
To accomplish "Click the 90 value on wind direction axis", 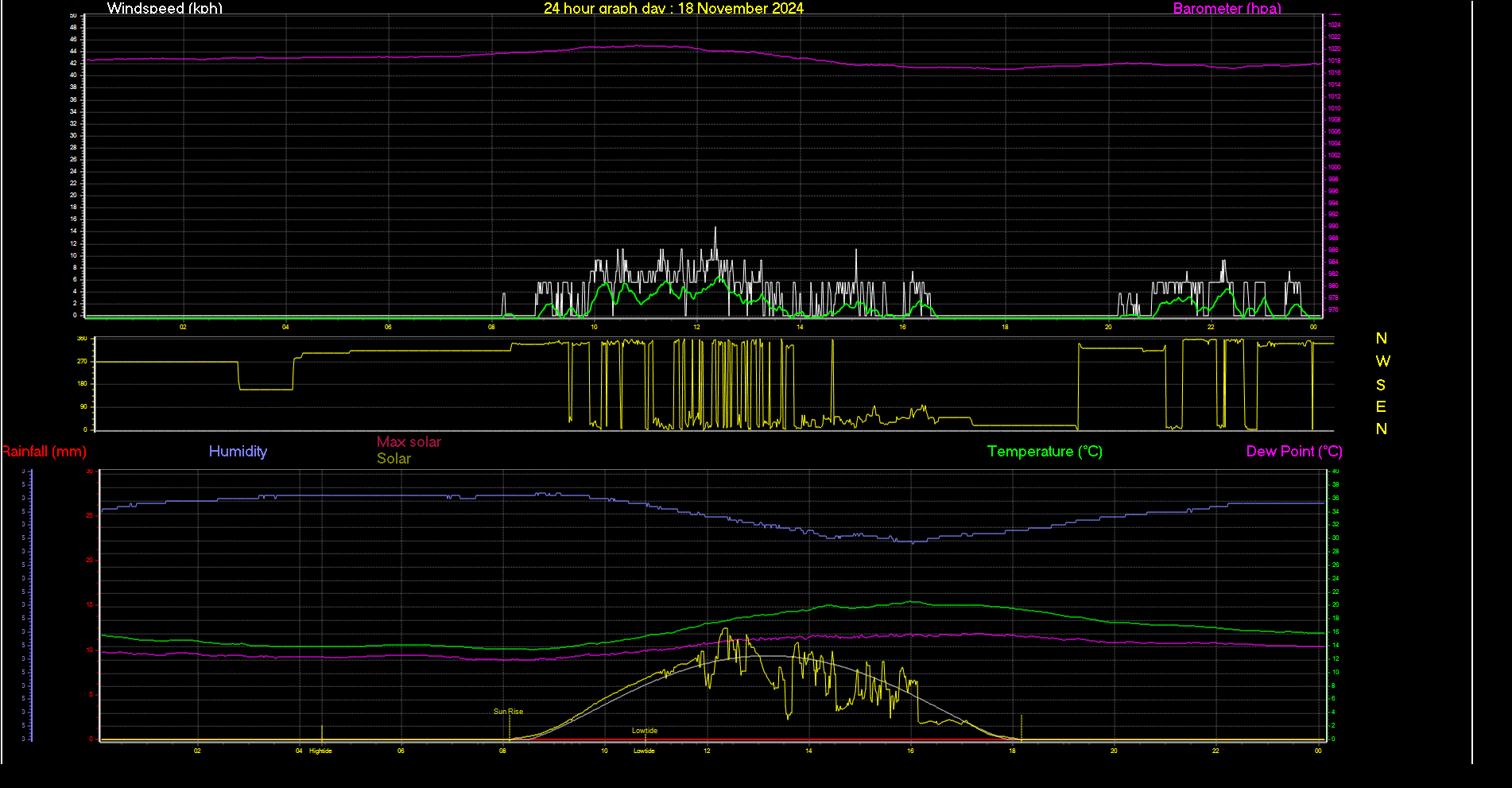I will tap(83, 406).
